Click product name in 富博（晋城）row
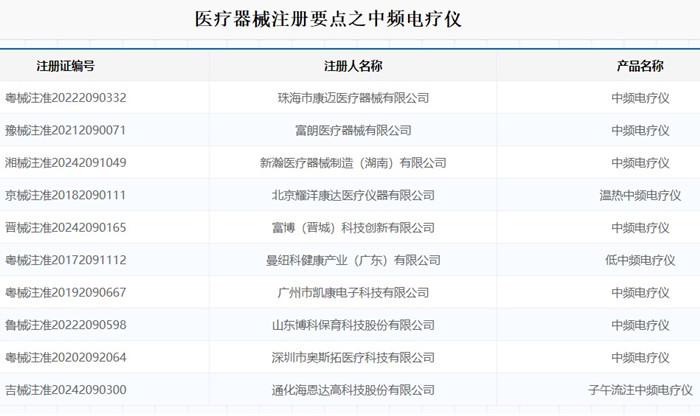The image size is (700, 416). tap(640, 228)
